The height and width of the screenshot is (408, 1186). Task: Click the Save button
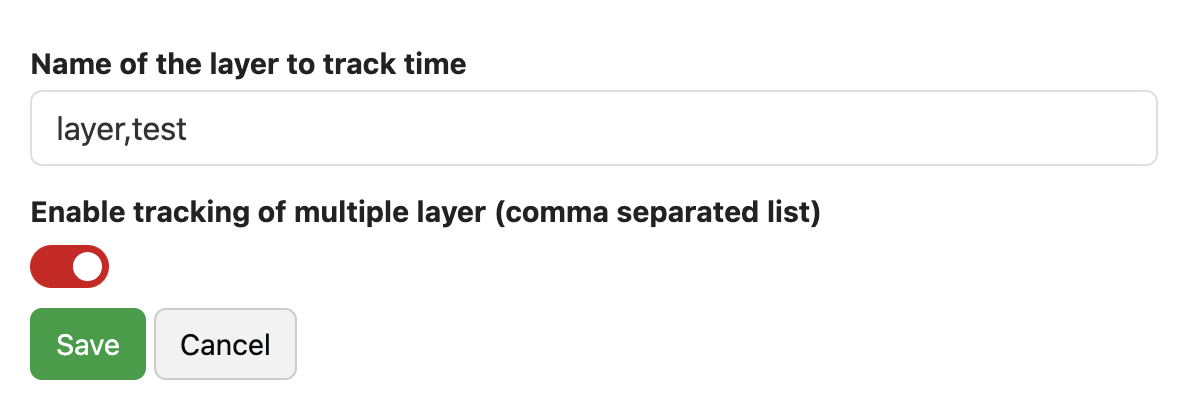(88, 344)
